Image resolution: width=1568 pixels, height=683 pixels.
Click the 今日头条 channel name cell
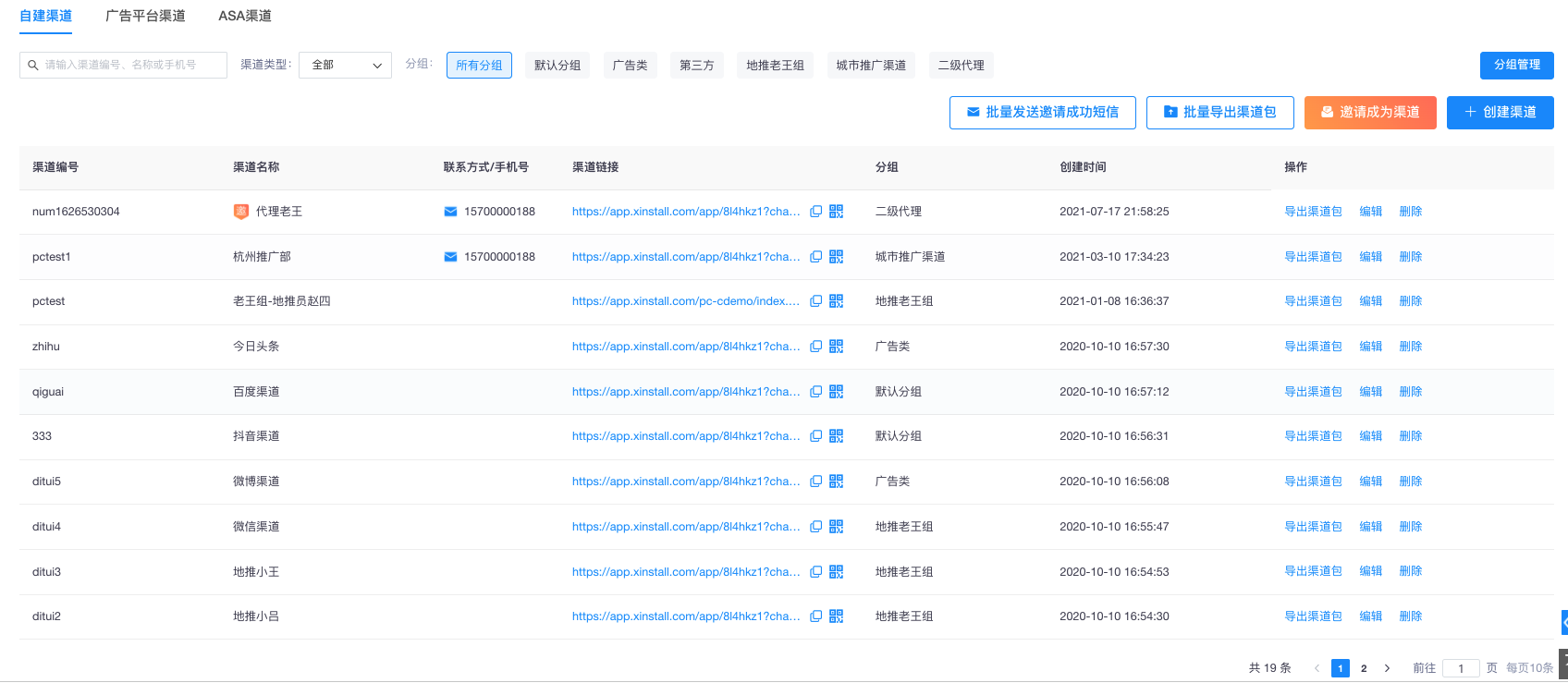point(256,347)
